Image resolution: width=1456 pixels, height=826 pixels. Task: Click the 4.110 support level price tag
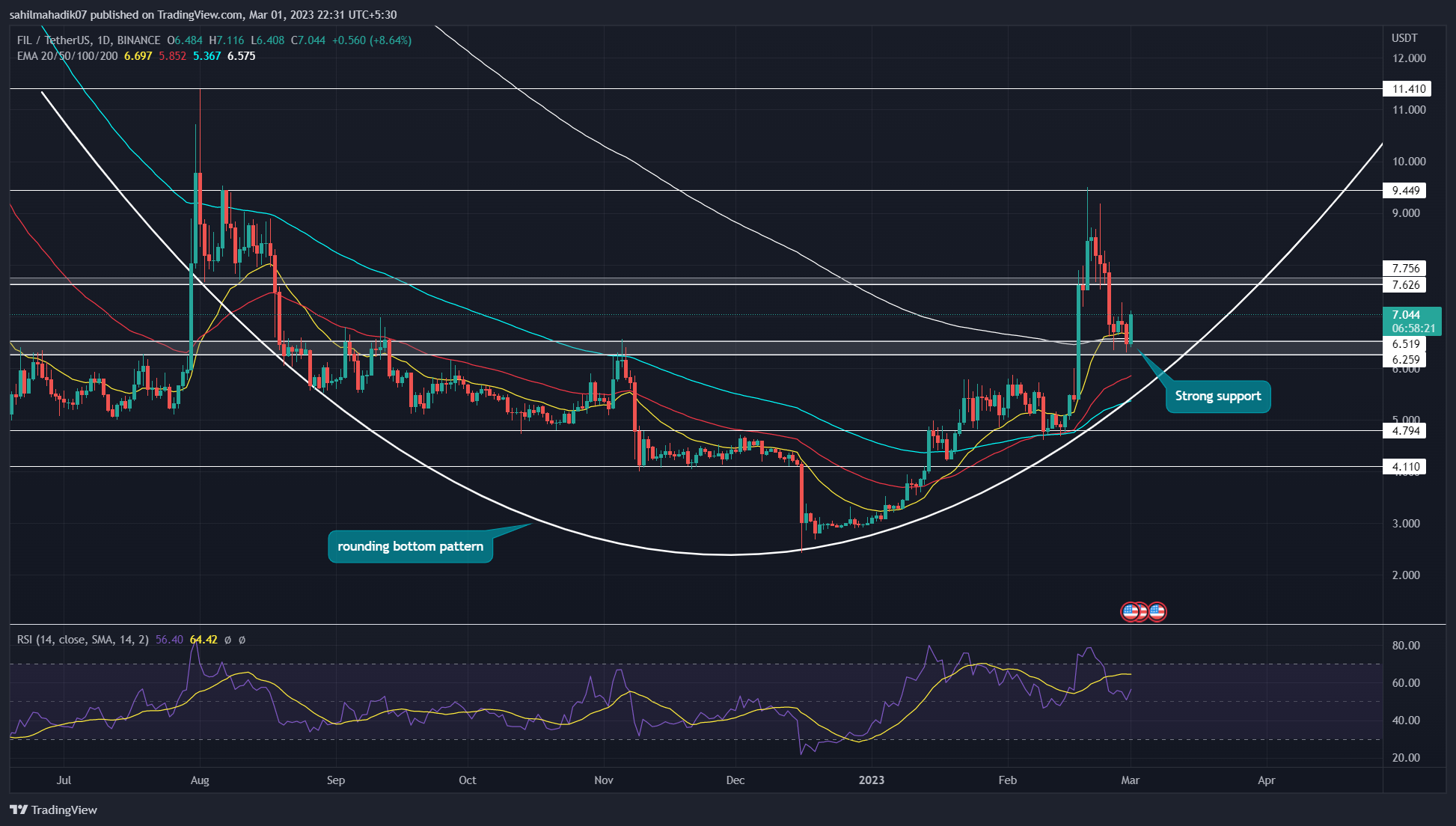pos(1406,467)
